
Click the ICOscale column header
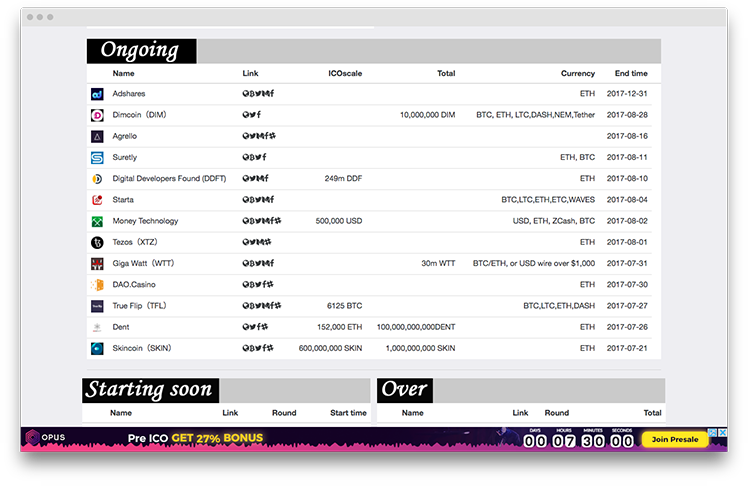(x=345, y=73)
